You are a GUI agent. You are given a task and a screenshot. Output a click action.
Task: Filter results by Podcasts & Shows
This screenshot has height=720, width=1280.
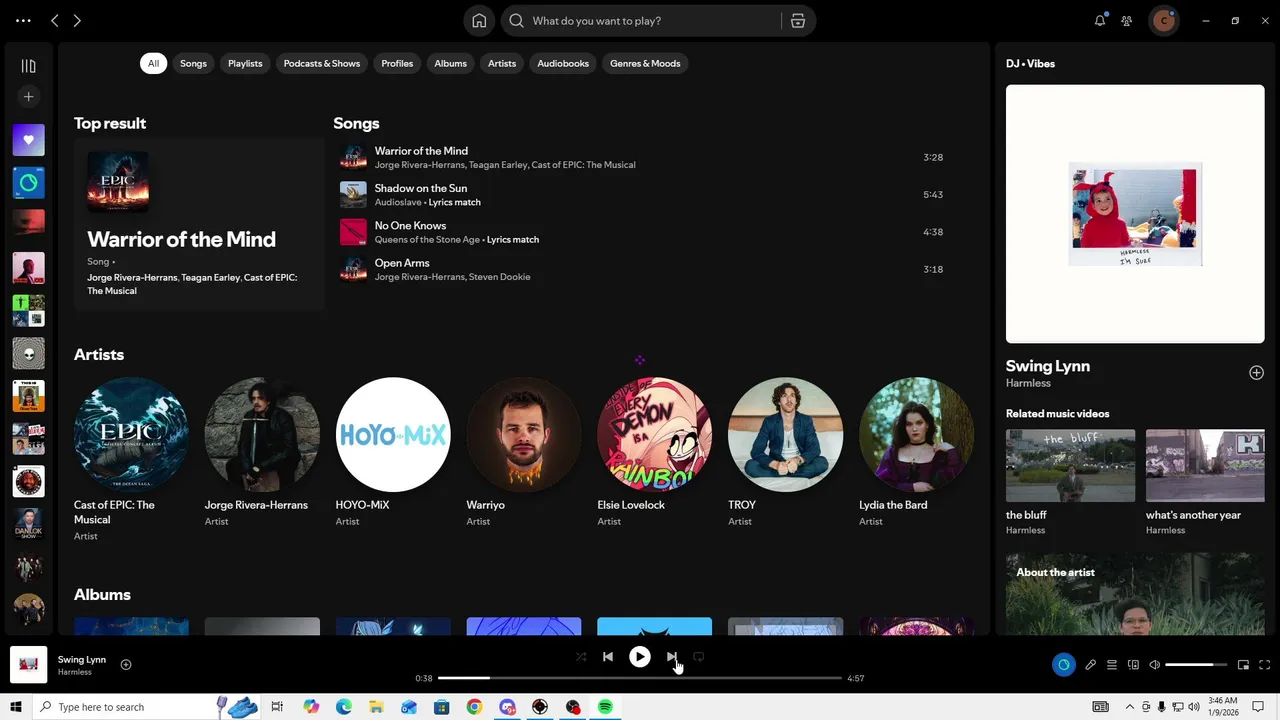(x=321, y=63)
